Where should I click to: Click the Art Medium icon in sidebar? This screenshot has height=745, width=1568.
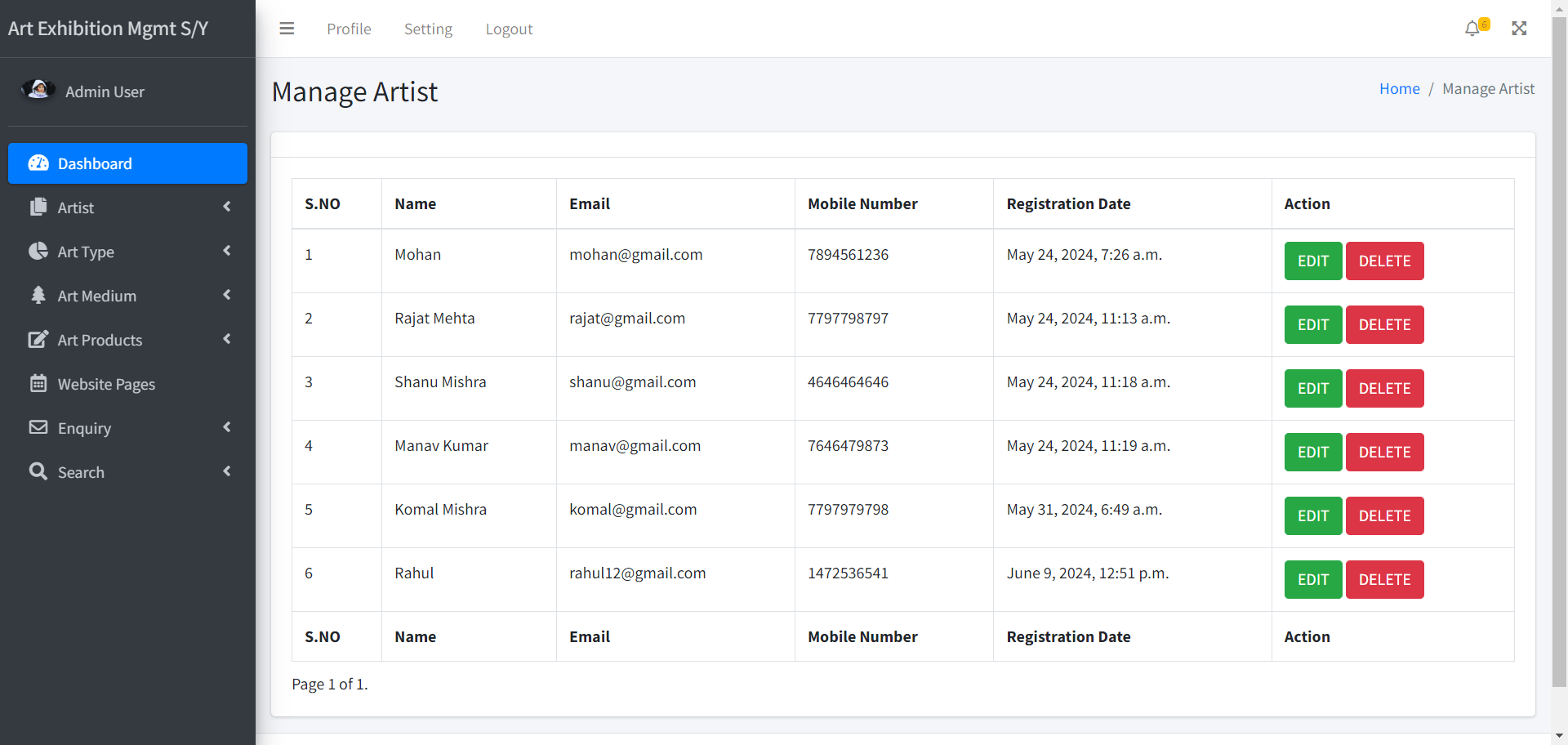coord(38,296)
